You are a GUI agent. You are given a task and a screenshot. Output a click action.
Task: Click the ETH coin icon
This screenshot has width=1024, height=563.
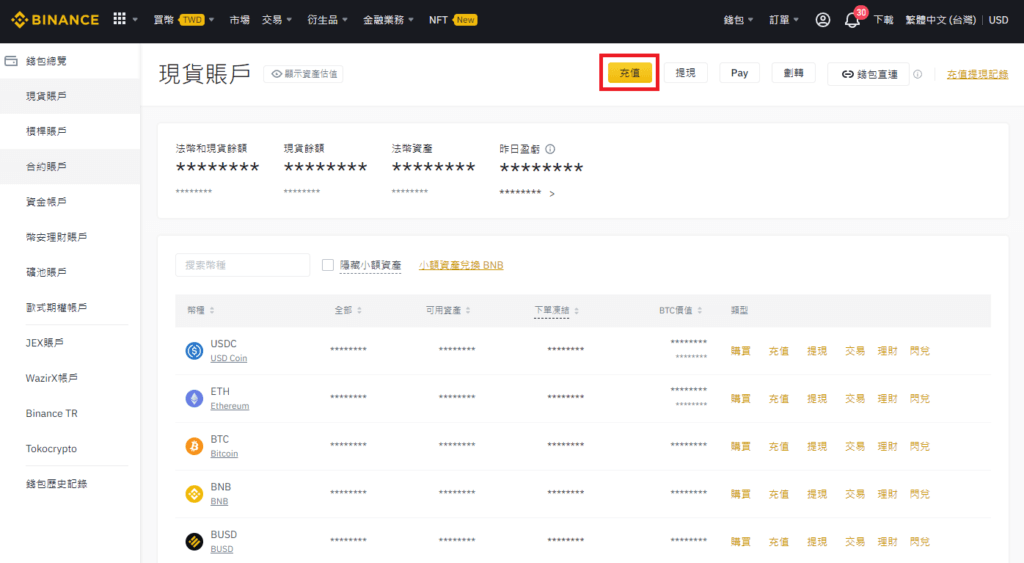194,398
